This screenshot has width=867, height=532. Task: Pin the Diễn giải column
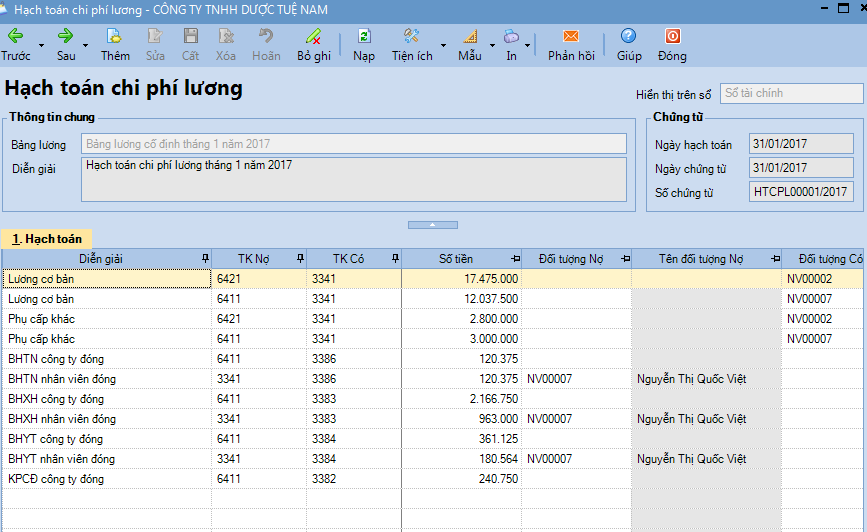(205, 258)
